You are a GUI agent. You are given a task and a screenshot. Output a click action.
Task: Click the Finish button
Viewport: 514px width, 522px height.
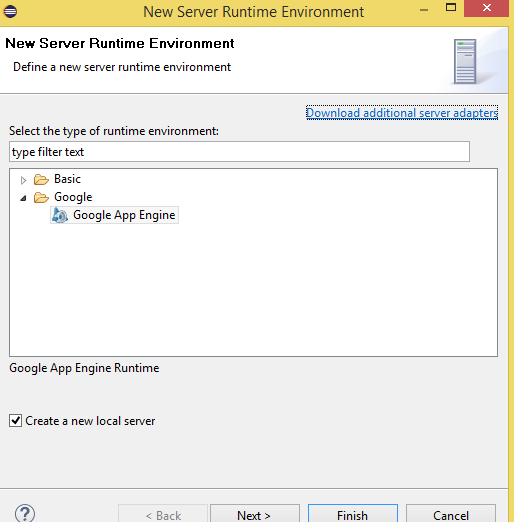click(353, 514)
